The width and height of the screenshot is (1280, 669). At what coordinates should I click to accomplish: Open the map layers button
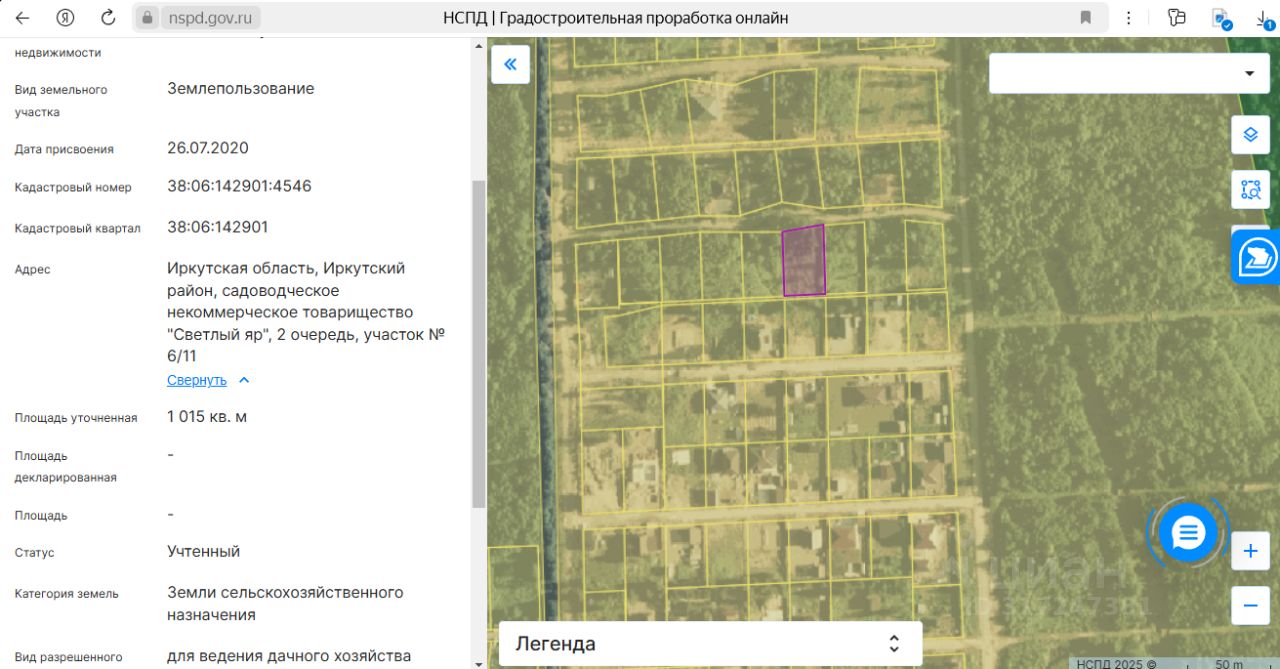pos(1250,135)
